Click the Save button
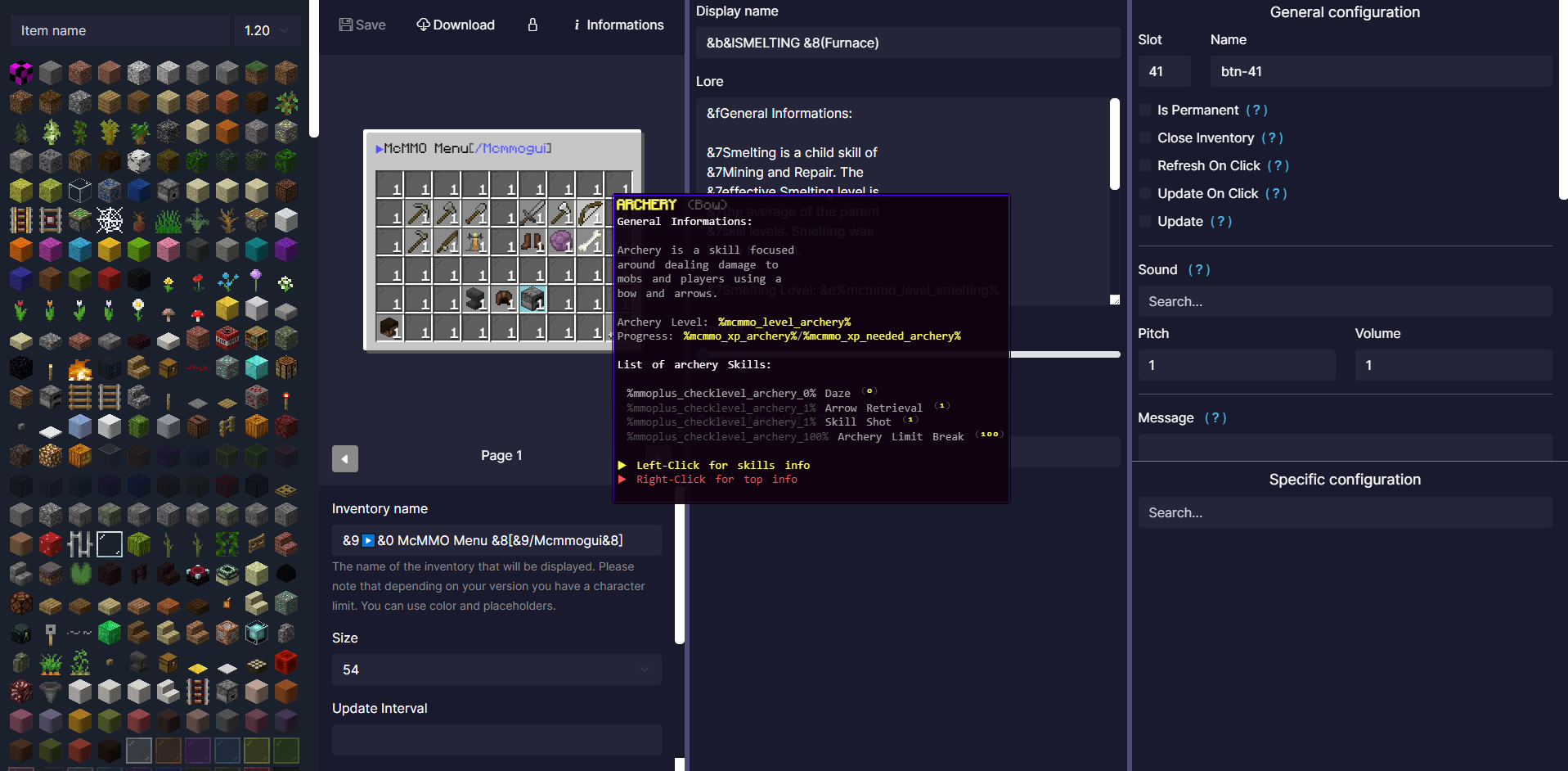 point(362,25)
